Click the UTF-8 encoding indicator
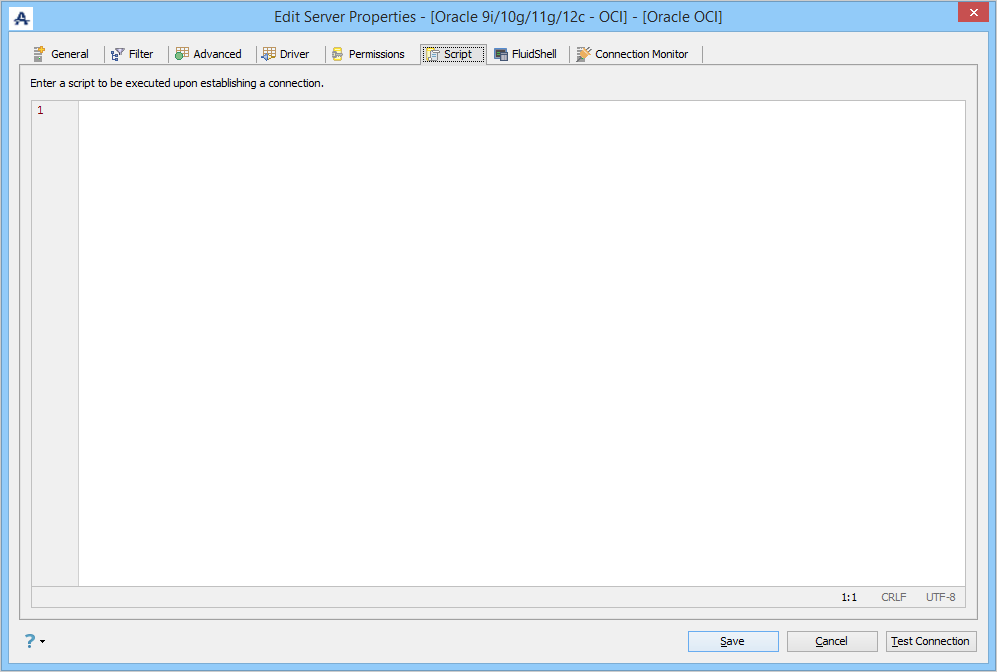 point(940,597)
